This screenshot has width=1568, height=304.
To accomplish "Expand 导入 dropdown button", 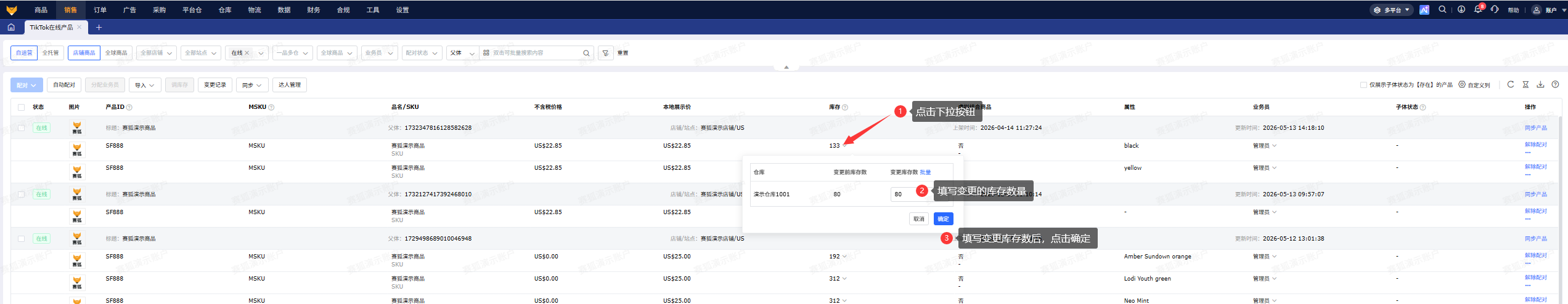I will 145,85.
